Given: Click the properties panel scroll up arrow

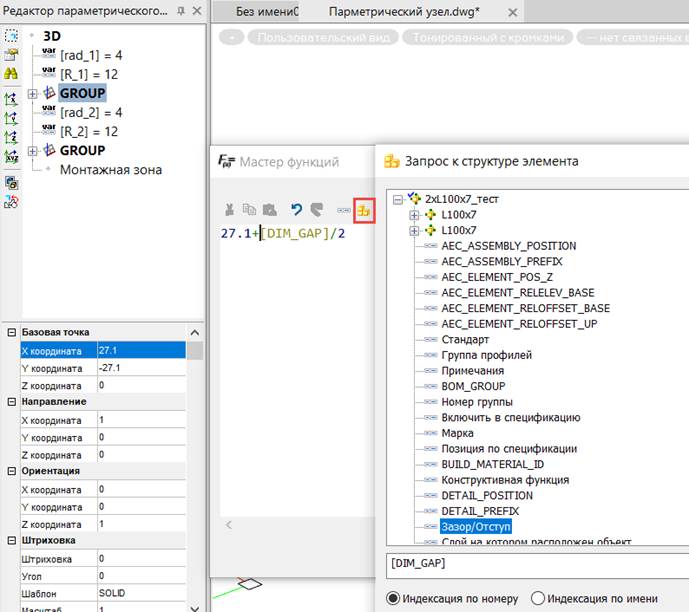Looking at the screenshot, I should [x=195, y=333].
